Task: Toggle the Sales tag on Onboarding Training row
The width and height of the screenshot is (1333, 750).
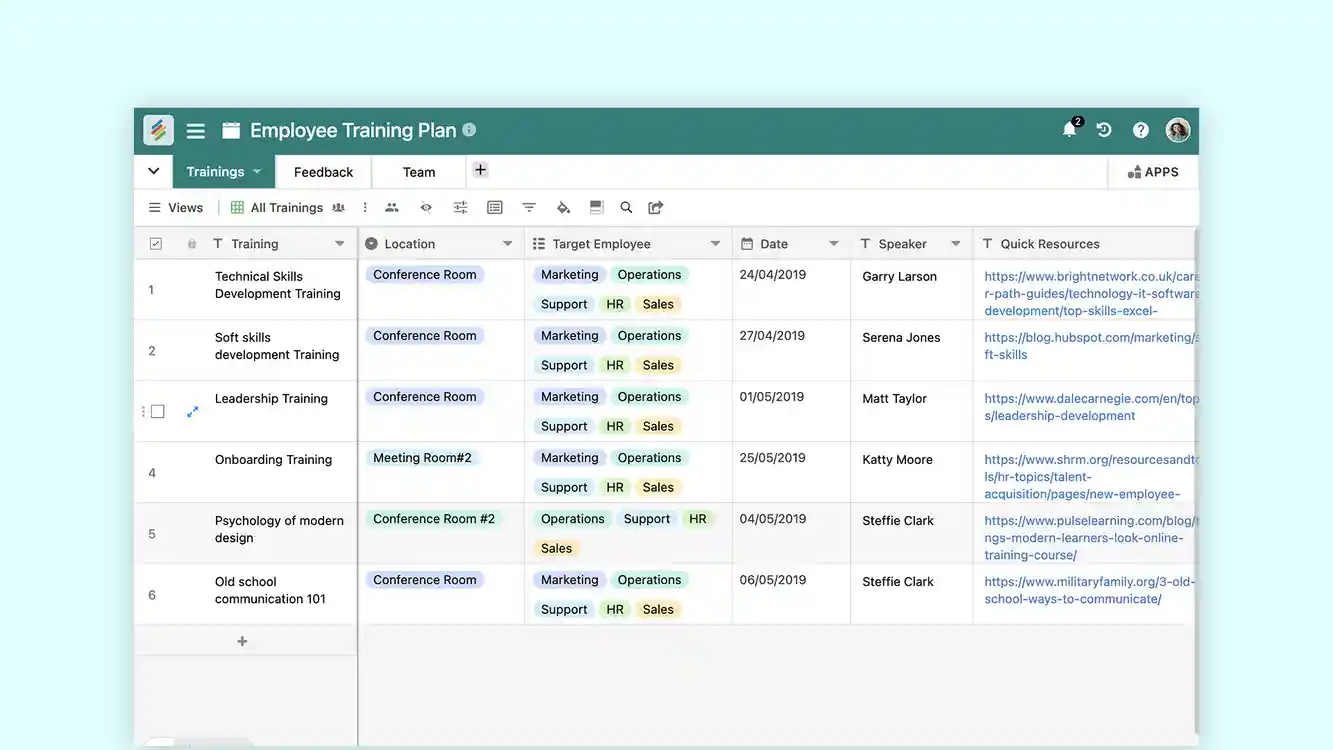Action: click(658, 487)
